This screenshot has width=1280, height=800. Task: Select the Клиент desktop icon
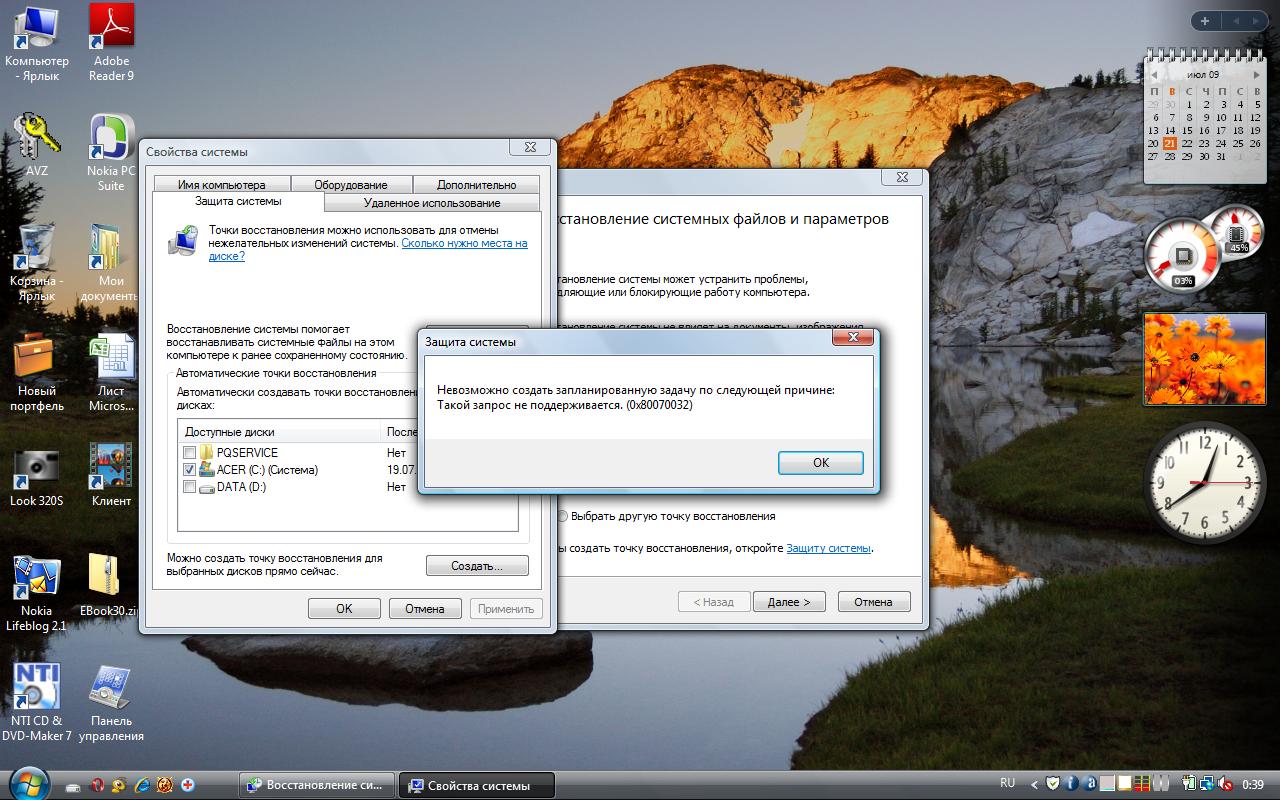tap(111, 476)
